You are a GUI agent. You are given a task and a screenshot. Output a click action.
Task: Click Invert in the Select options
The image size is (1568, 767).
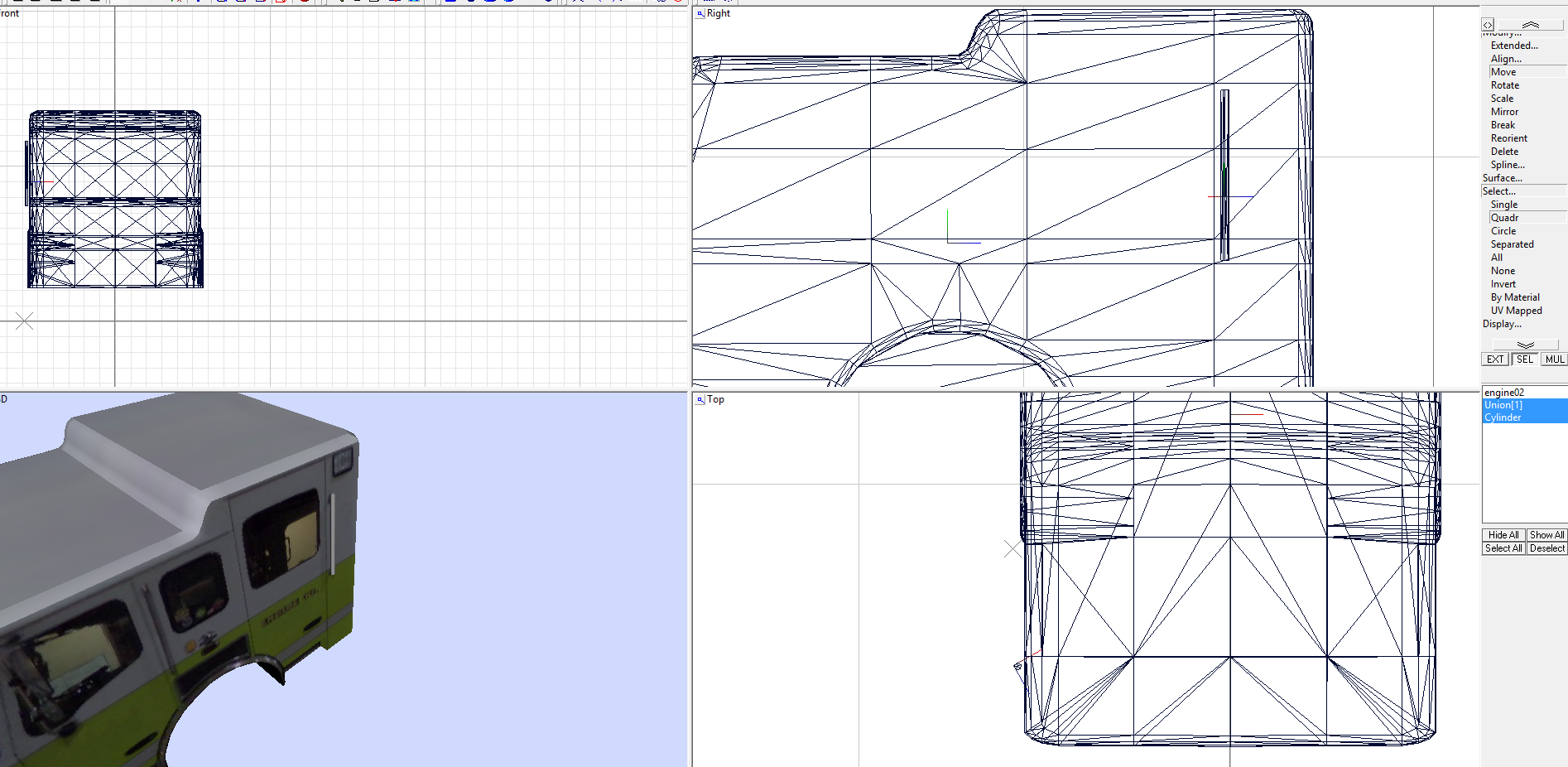pyautogui.click(x=1503, y=283)
